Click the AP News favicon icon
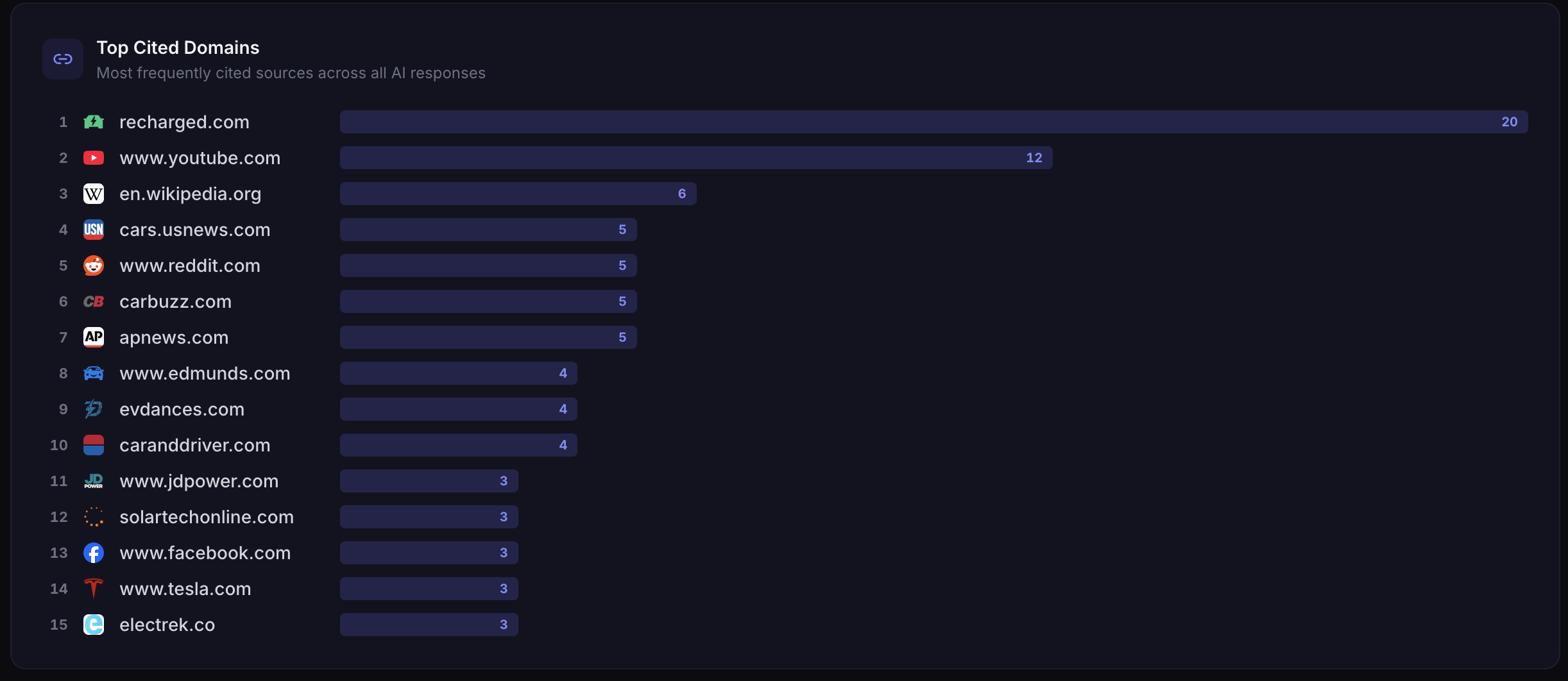1568x681 pixels. (94, 337)
